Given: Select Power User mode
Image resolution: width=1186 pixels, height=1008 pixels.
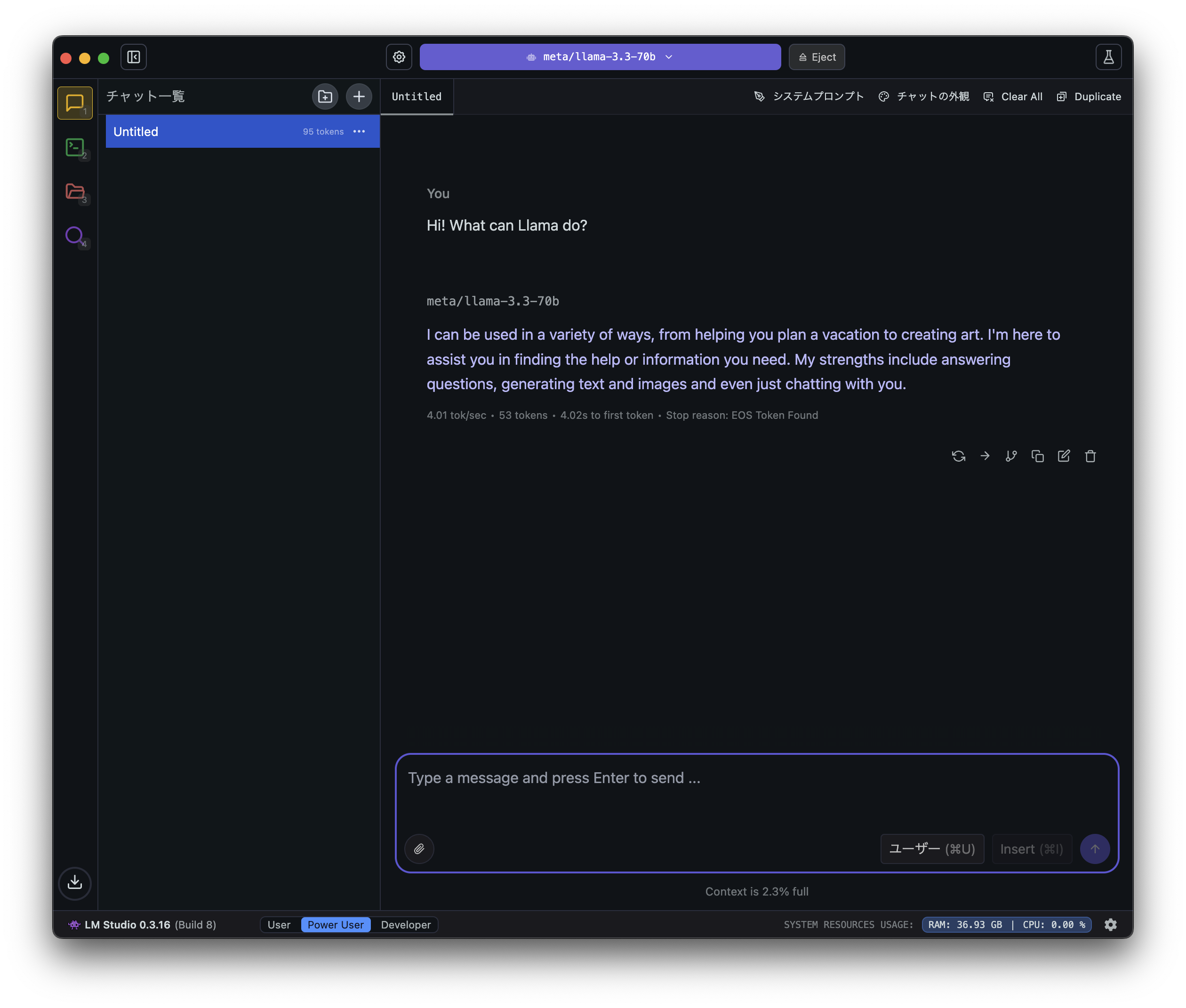Looking at the screenshot, I should point(336,925).
